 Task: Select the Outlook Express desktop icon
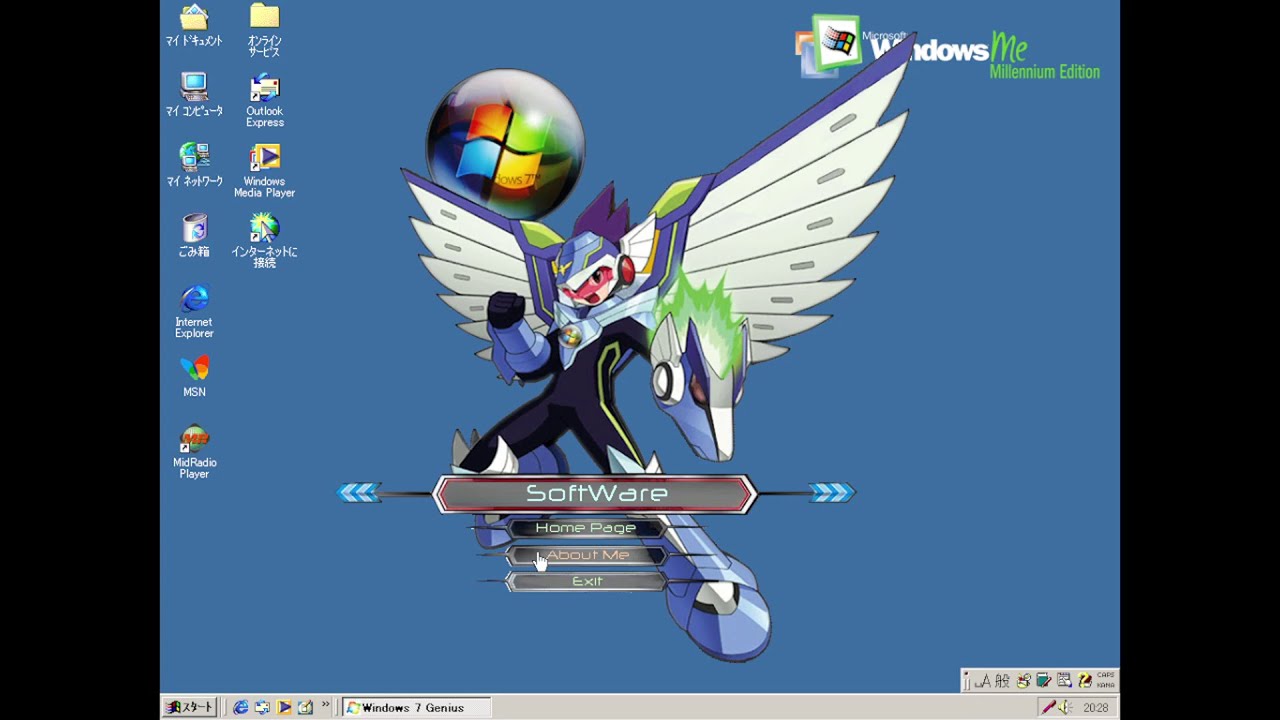pyautogui.click(x=264, y=101)
